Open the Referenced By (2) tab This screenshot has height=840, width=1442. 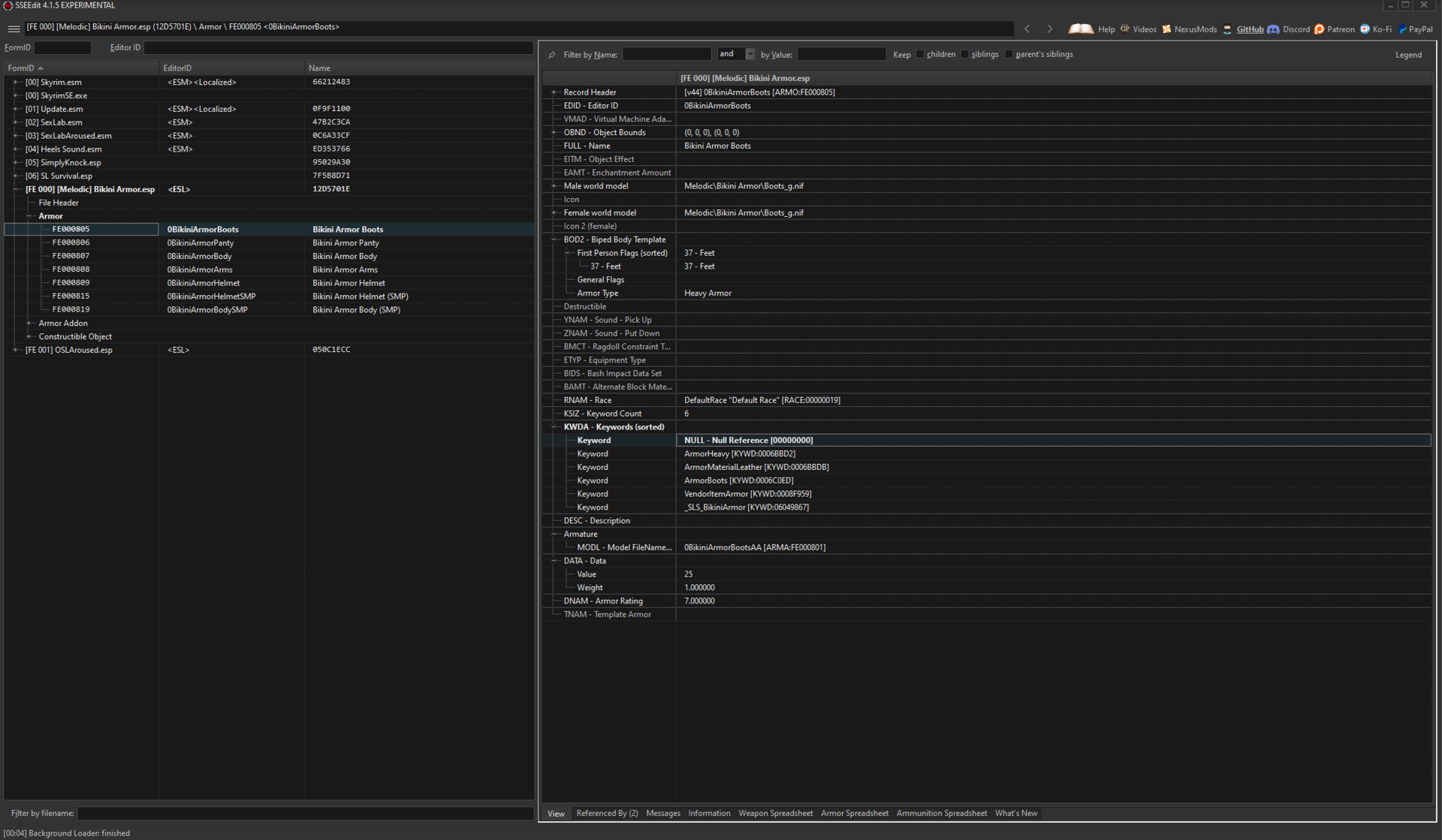(607, 813)
